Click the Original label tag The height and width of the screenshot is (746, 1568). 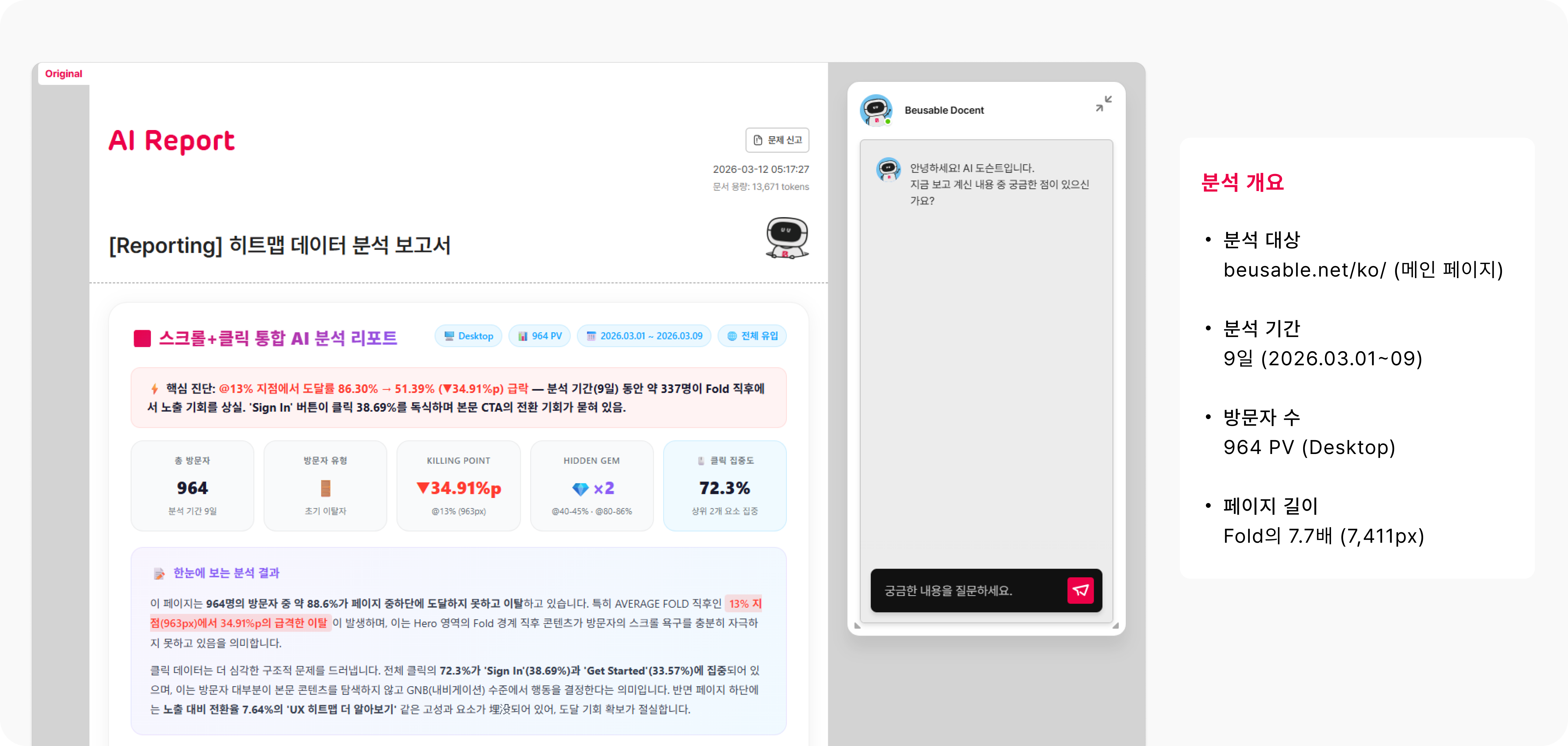pos(63,74)
